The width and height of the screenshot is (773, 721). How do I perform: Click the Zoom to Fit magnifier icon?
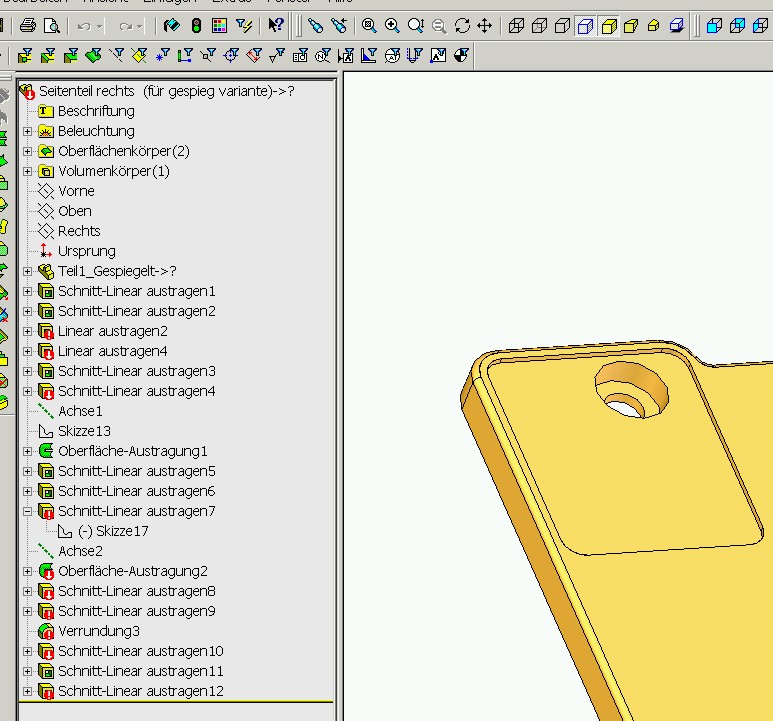369,26
